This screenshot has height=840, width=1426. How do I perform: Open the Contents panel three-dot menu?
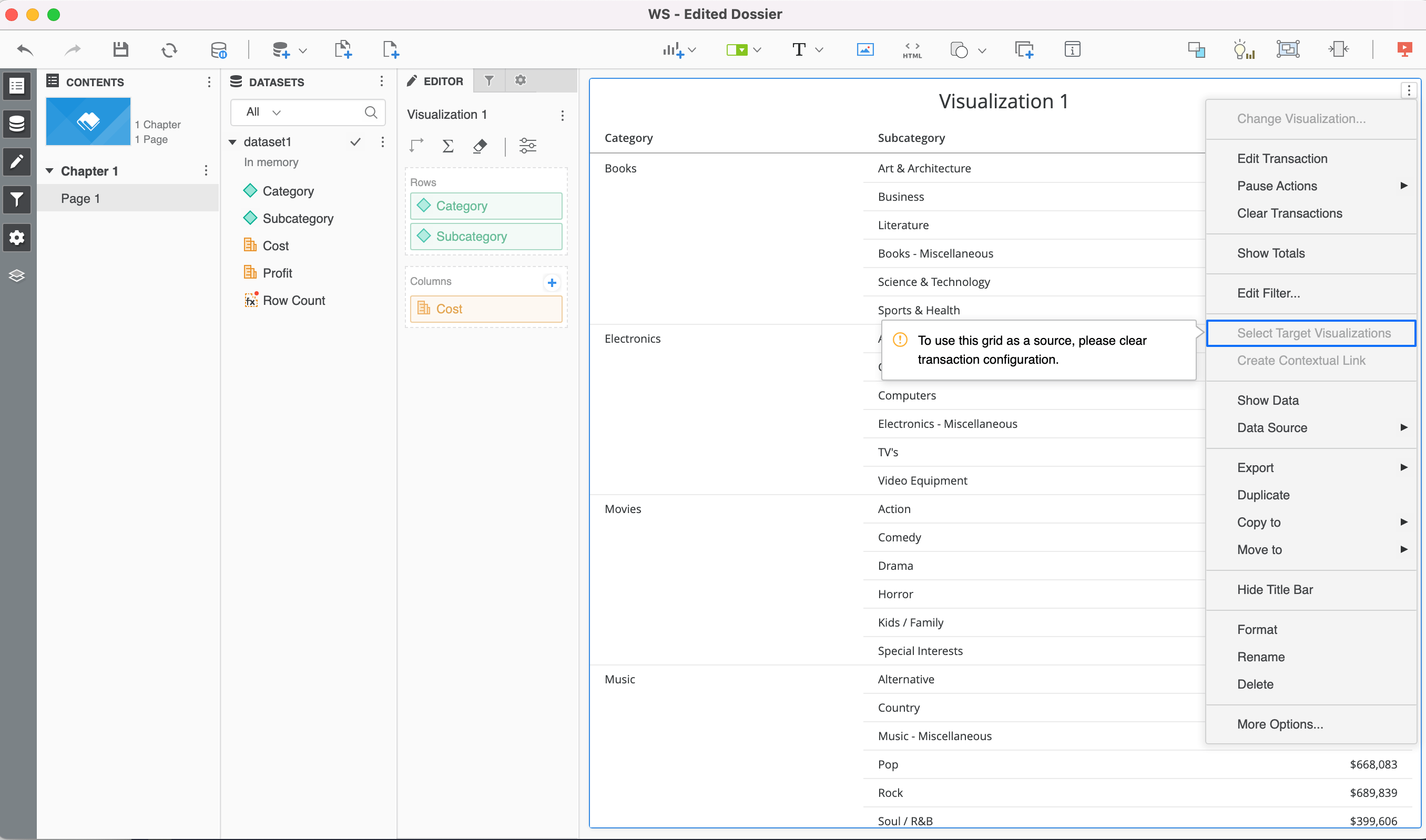pyautogui.click(x=209, y=82)
